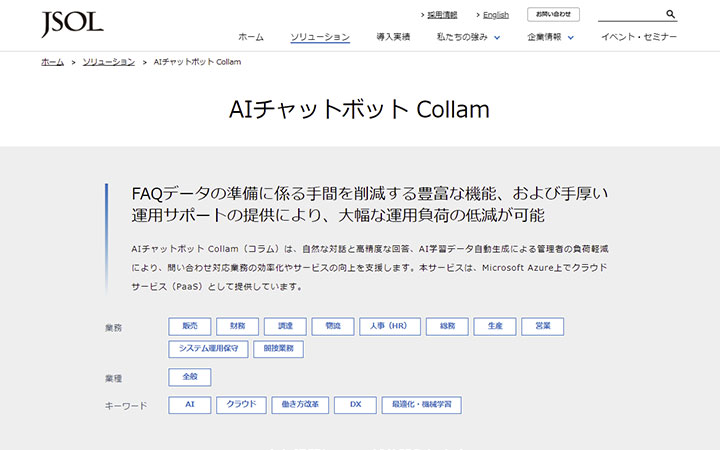Click the JSOL logo
720x450 pixels.
point(72,24)
